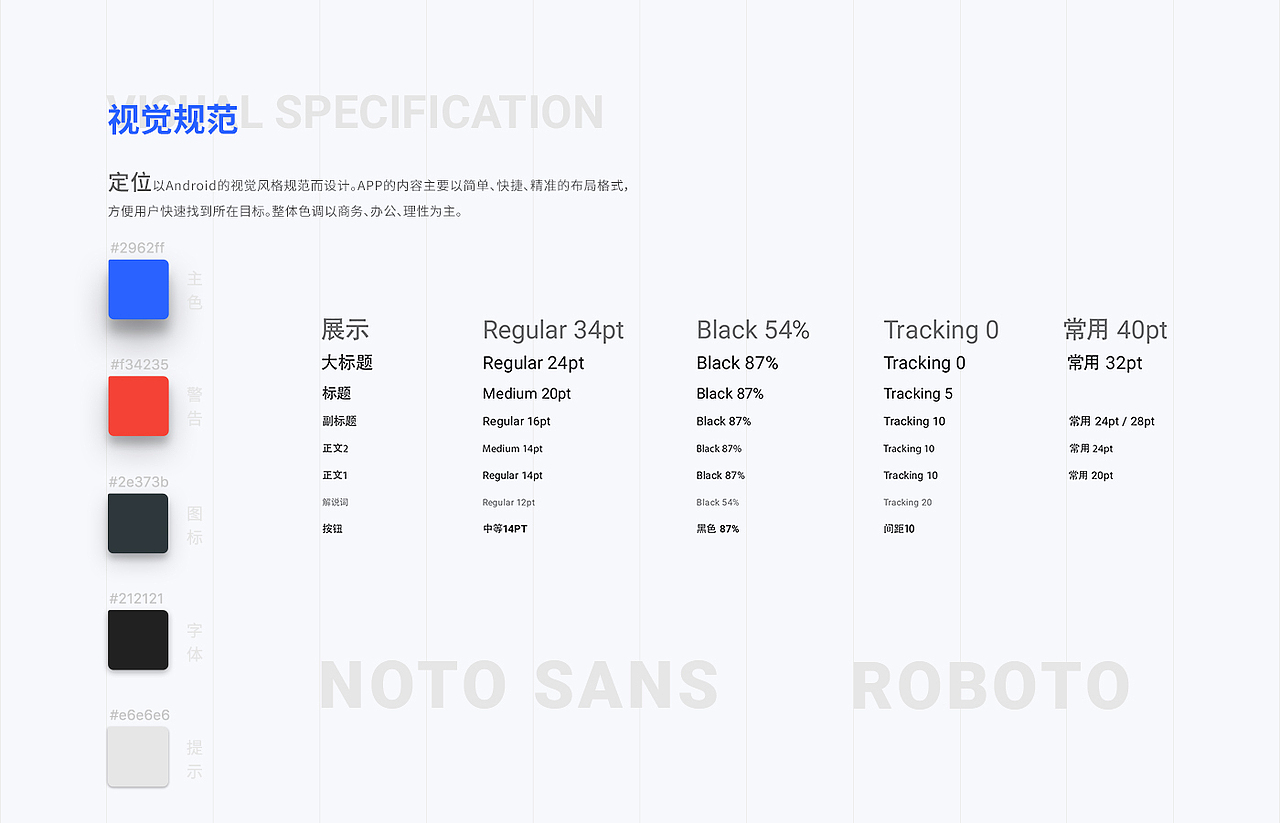Click the blue 视觉规范 heading
Image resolution: width=1280 pixels, height=823 pixels.
(172, 120)
